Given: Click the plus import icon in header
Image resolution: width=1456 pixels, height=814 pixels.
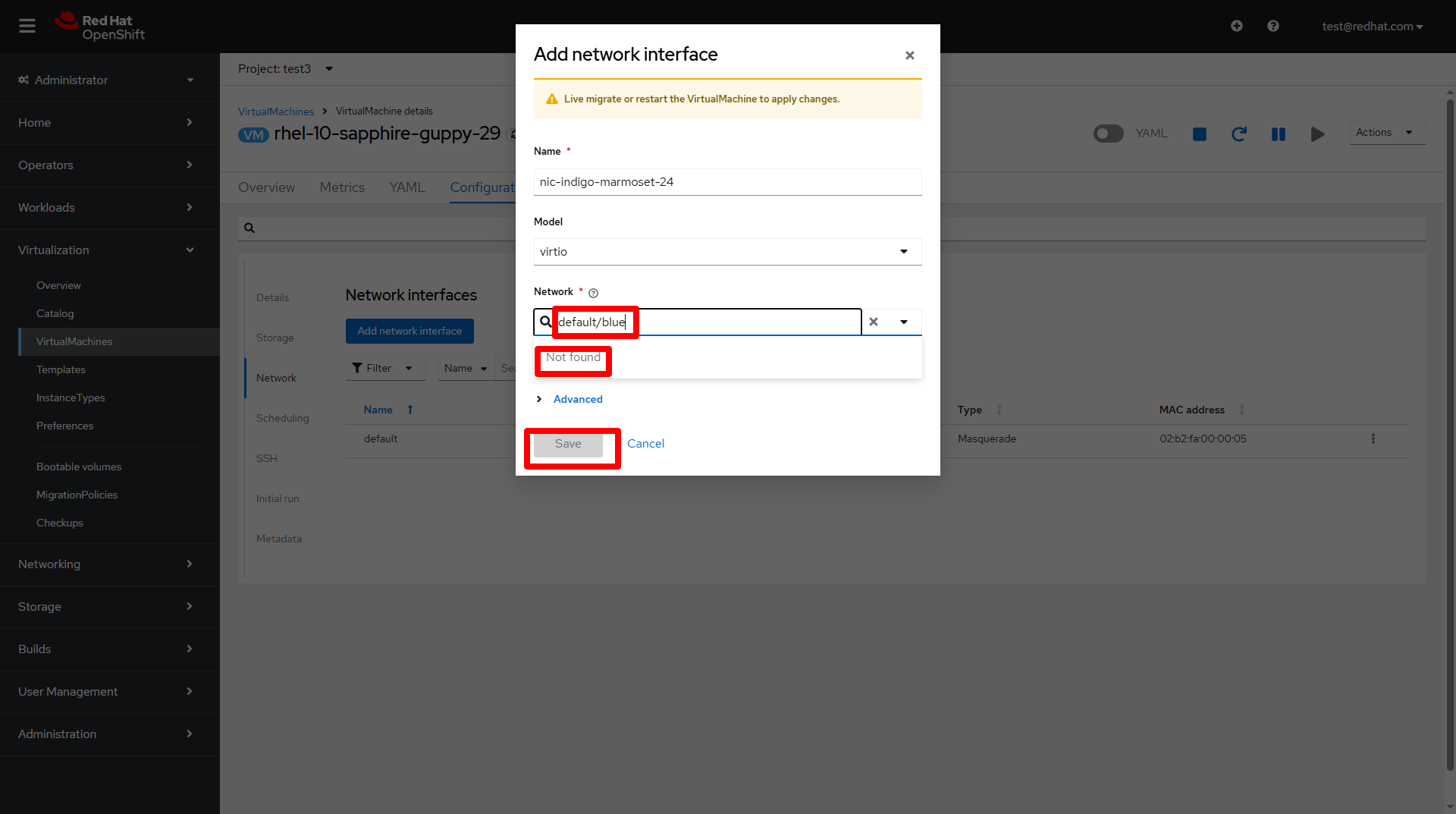Looking at the screenshot, I should (1236, 27).
